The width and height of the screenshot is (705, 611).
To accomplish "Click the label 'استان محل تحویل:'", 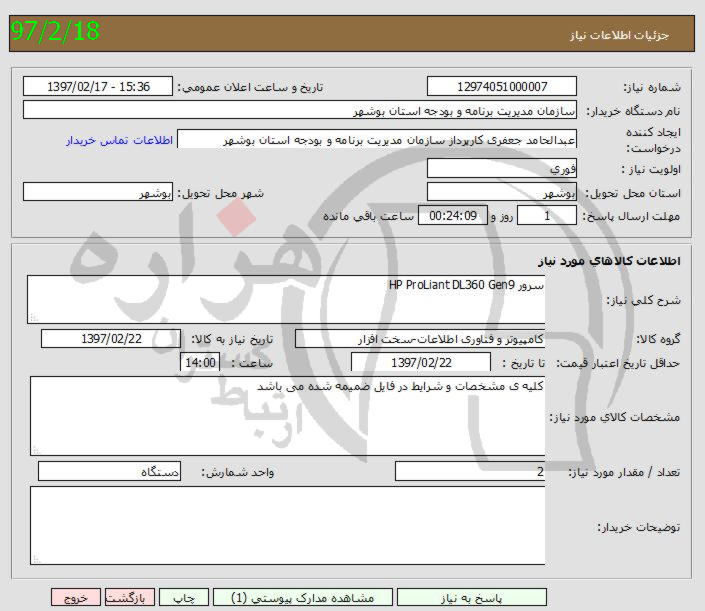I will click(x=633, y=193).
